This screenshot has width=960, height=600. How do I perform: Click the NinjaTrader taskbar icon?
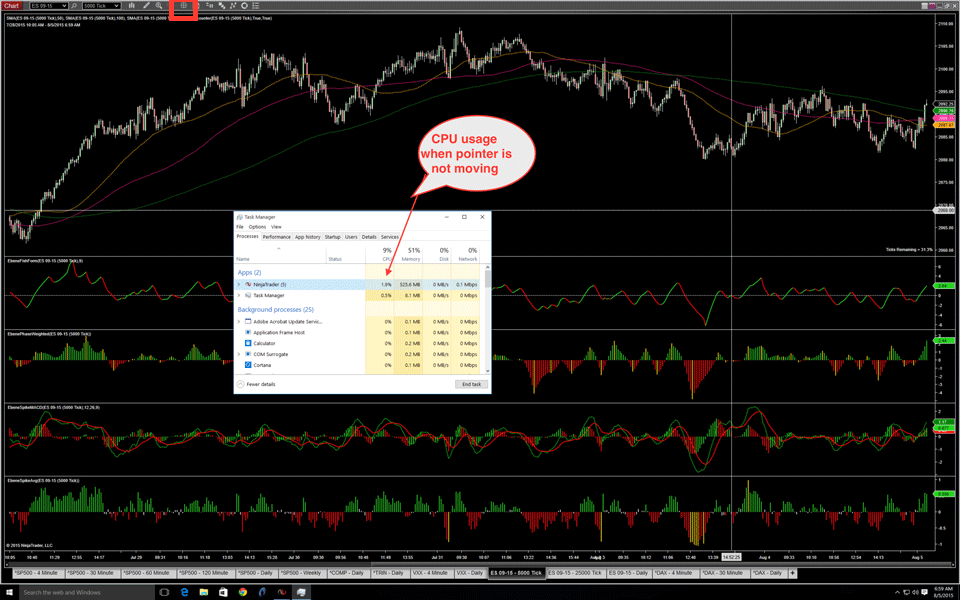coord(282,592)
